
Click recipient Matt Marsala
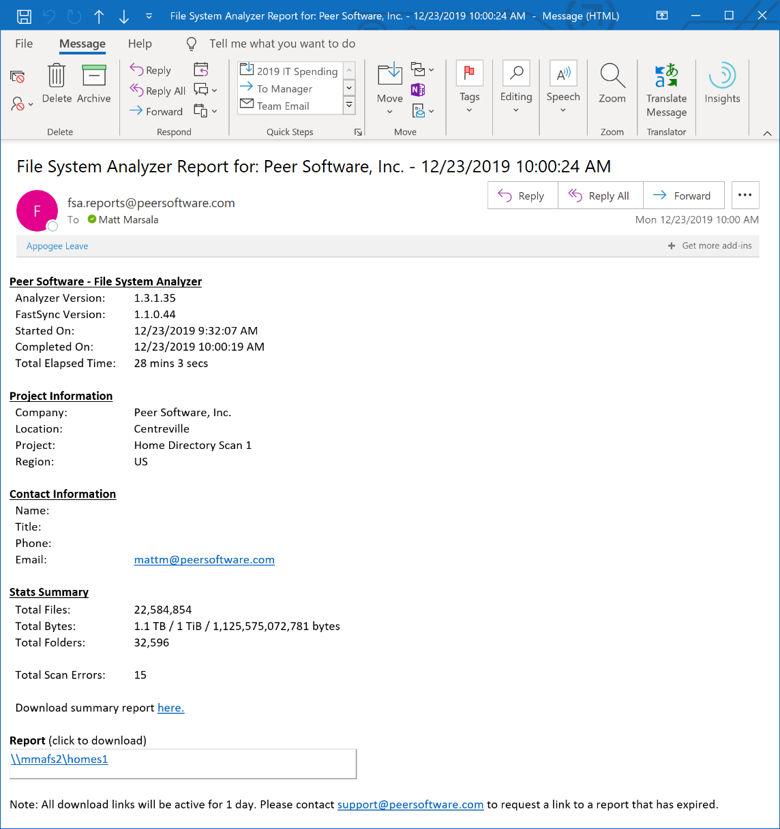(129, 219)
